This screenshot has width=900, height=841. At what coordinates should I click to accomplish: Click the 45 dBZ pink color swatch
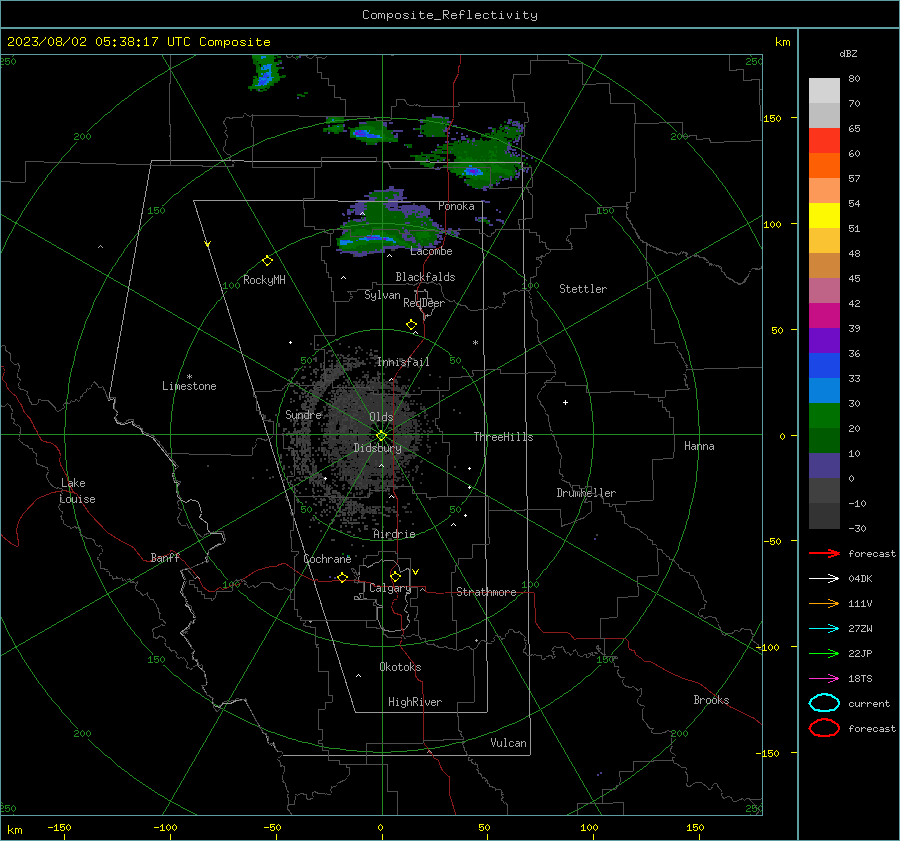point(824,290)
